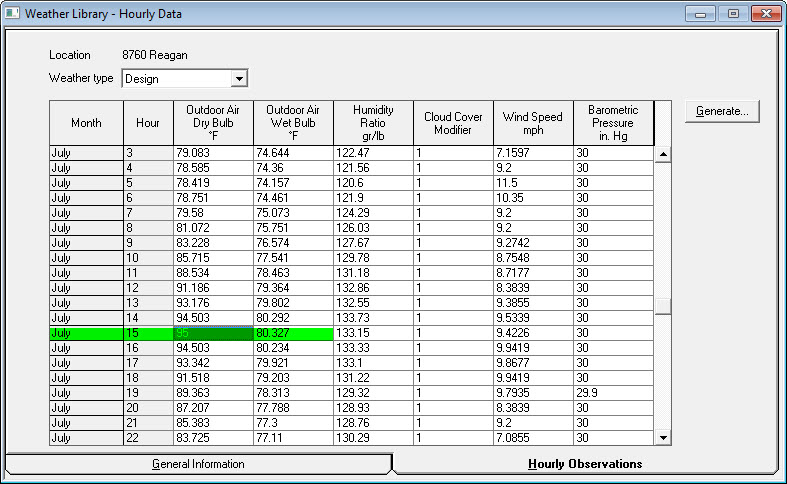This screenshot has height=484, width=787.
Task: Maximize the Weather Library window
Action: pos(733,14)
